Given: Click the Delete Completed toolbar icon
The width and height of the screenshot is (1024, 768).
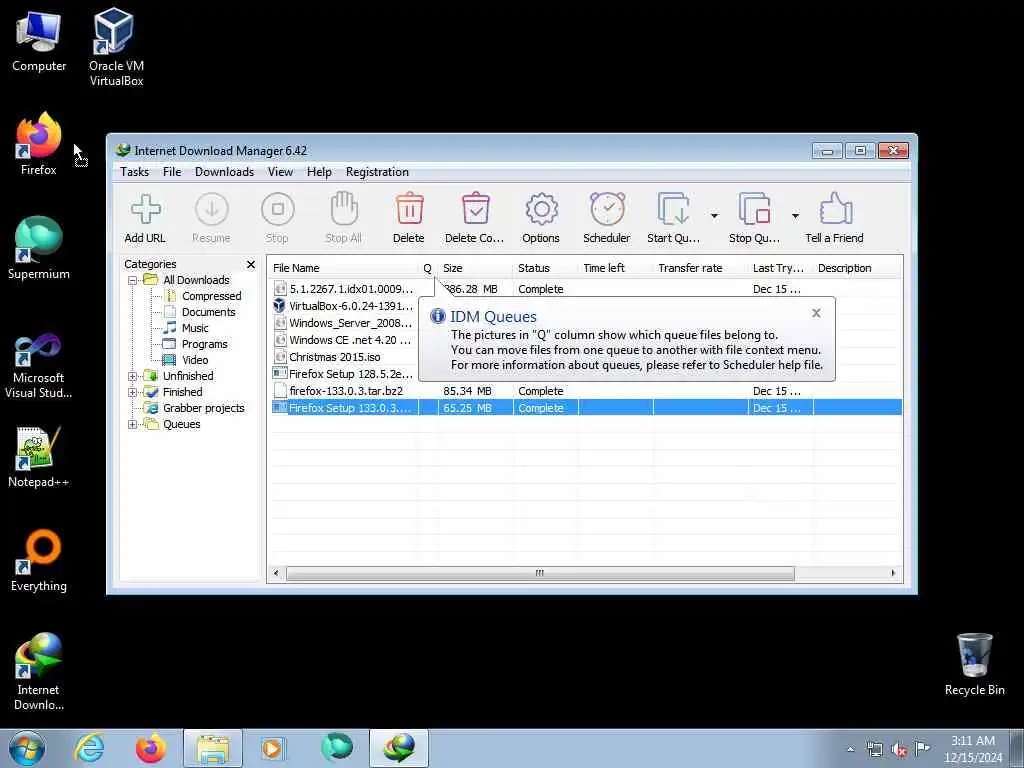Looking at the screenshot, I should tap(475, 209).
